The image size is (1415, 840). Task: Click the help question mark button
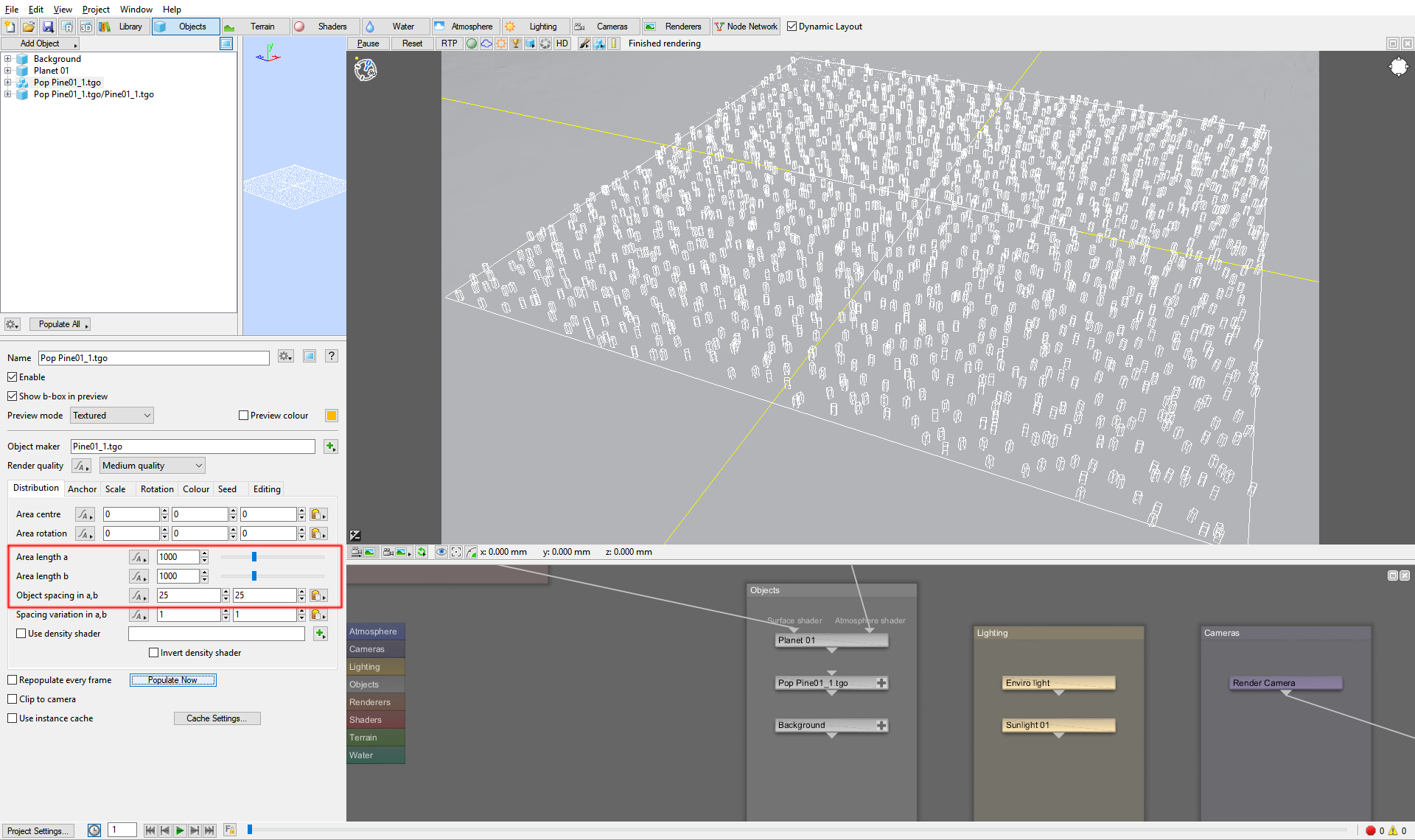(332, 357)
